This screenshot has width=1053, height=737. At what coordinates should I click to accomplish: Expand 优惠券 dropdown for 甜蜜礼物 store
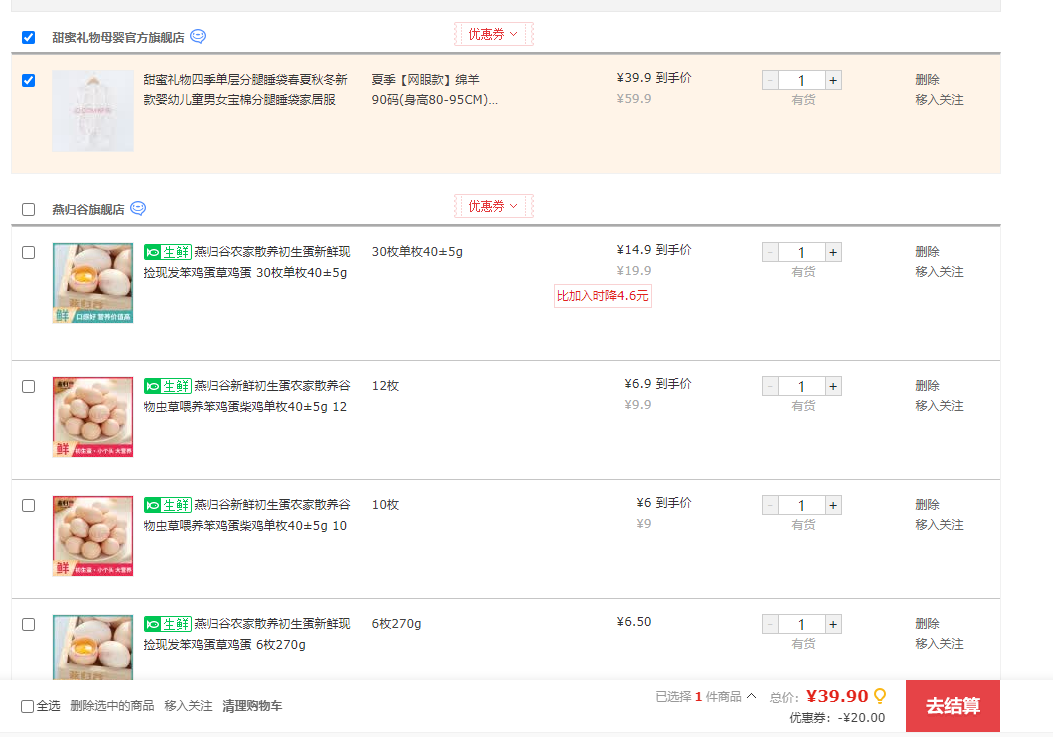493,35
